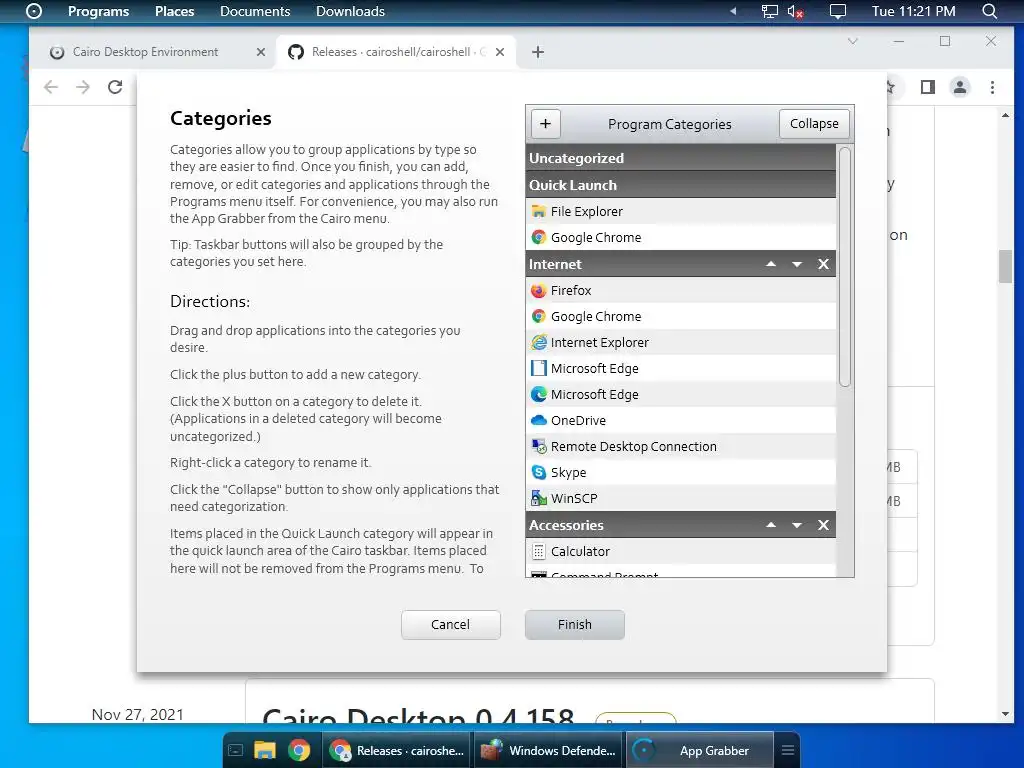Move the Internet category up
This screenshot has width=1024, height=768.
point(771,264)
